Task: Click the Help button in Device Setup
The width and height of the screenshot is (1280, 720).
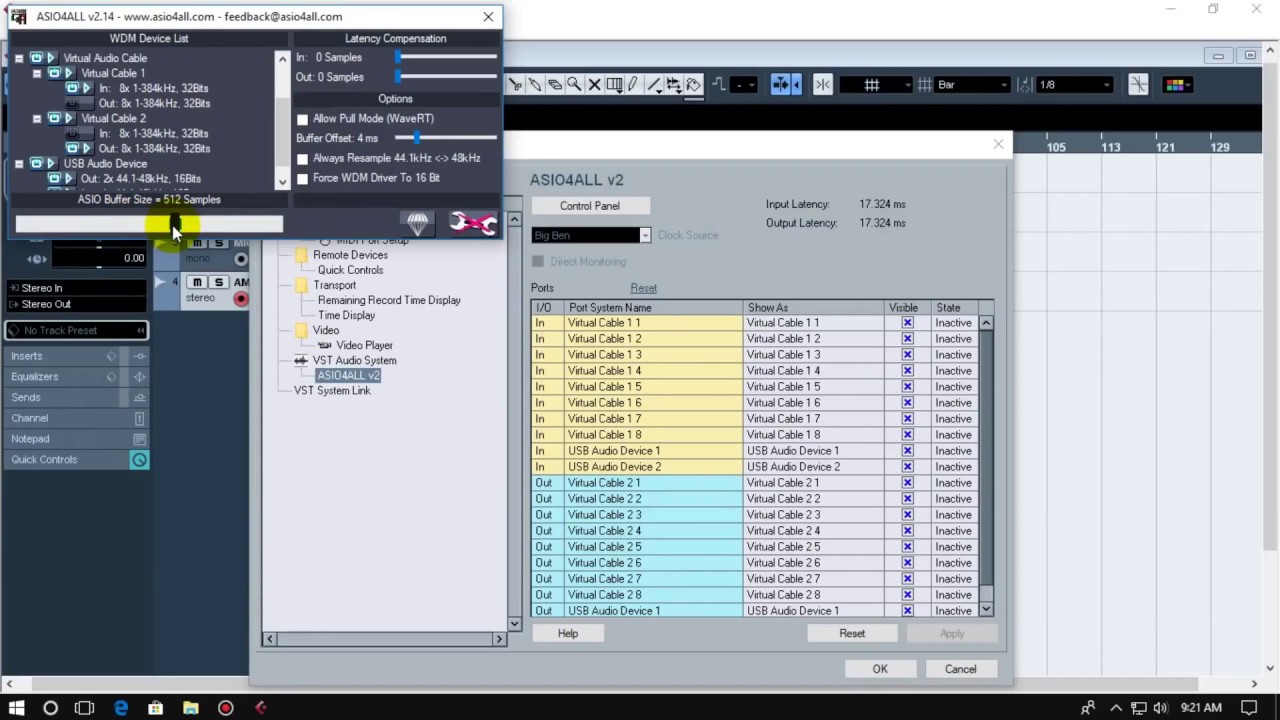Action: click(x=568, y=633)
